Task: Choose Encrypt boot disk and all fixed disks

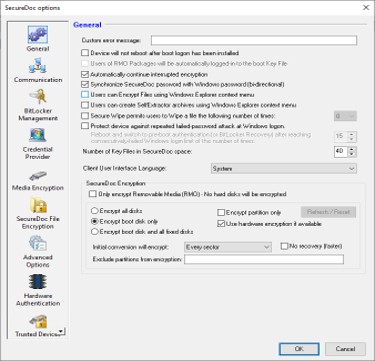Action: [94, 232]
